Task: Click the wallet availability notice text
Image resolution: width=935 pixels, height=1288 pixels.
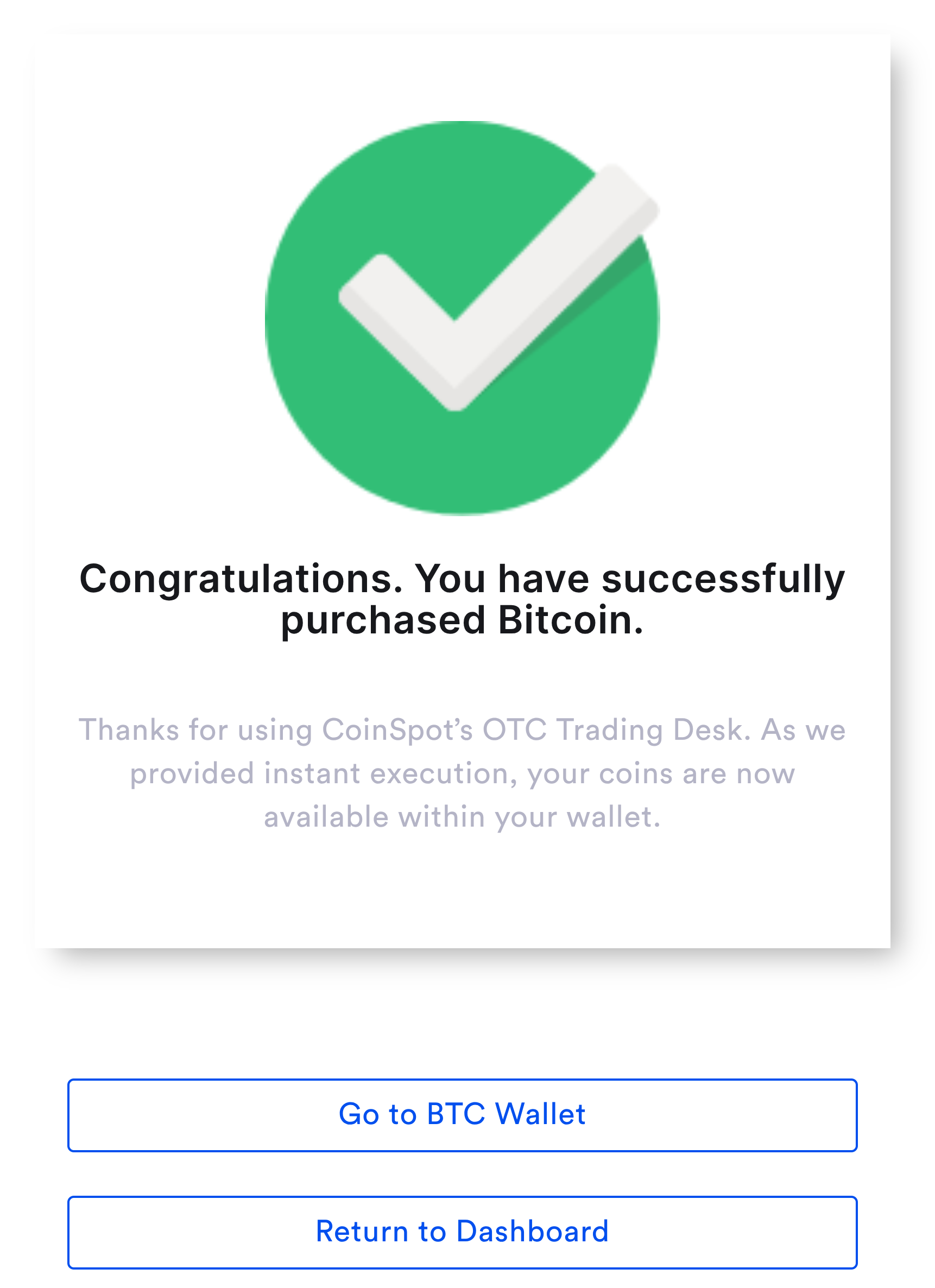Action: pyautogui.click(x=463, y=816)
